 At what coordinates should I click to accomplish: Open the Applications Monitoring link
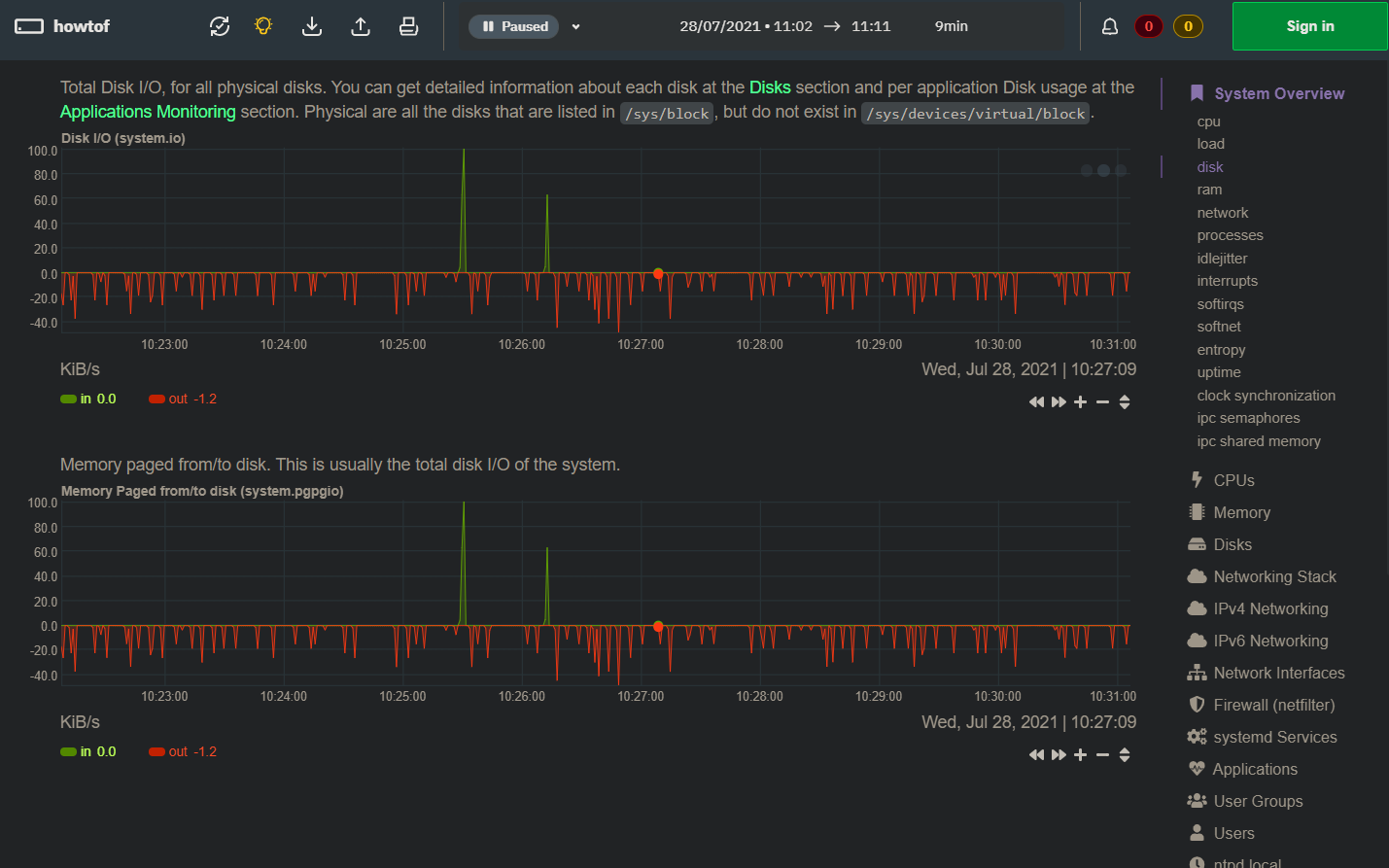pyautogui.click(x=148, y=112)
